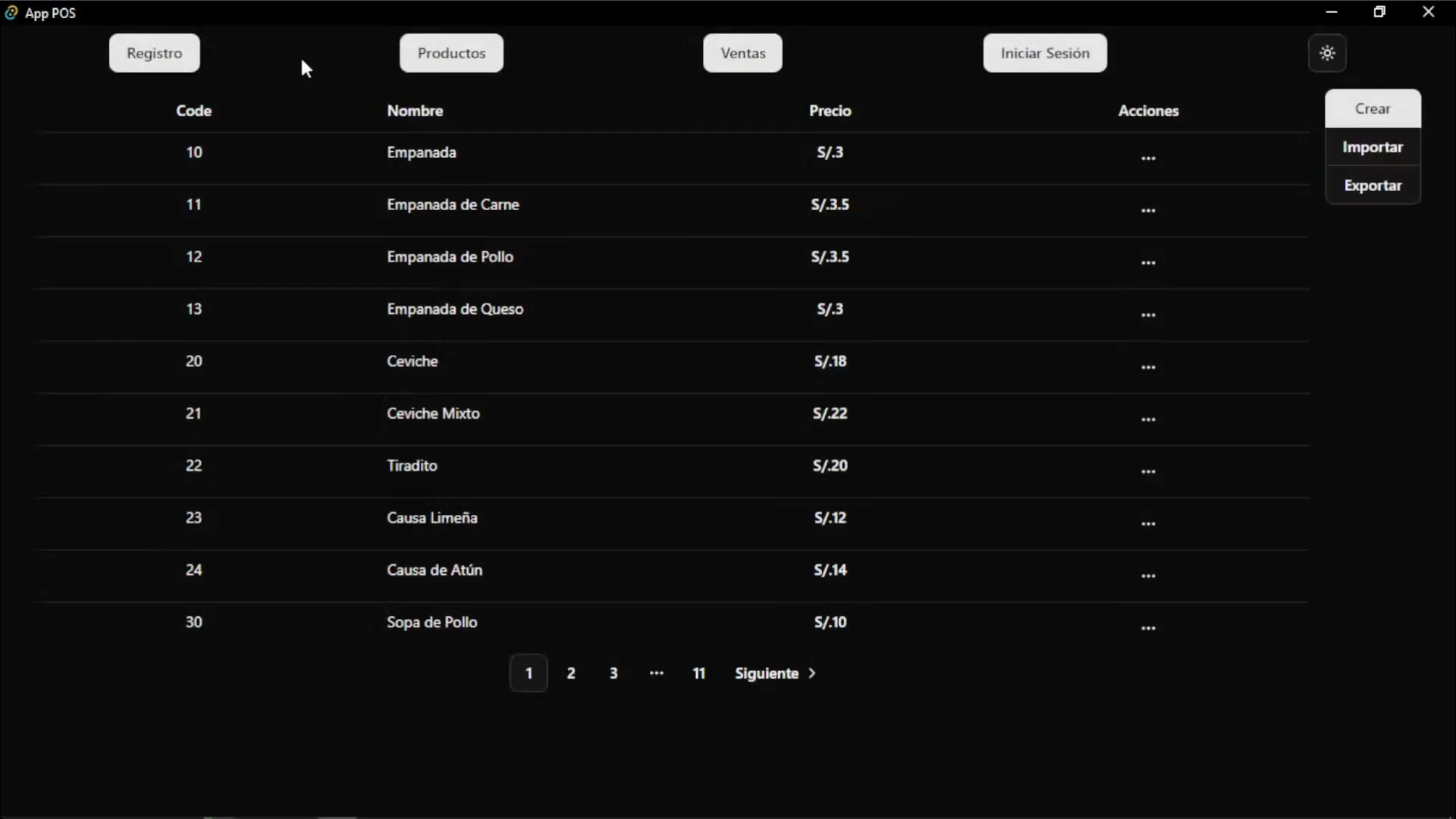Click the price S/.20 of Tiradito

pyautogui.click(x=830, y=466)
